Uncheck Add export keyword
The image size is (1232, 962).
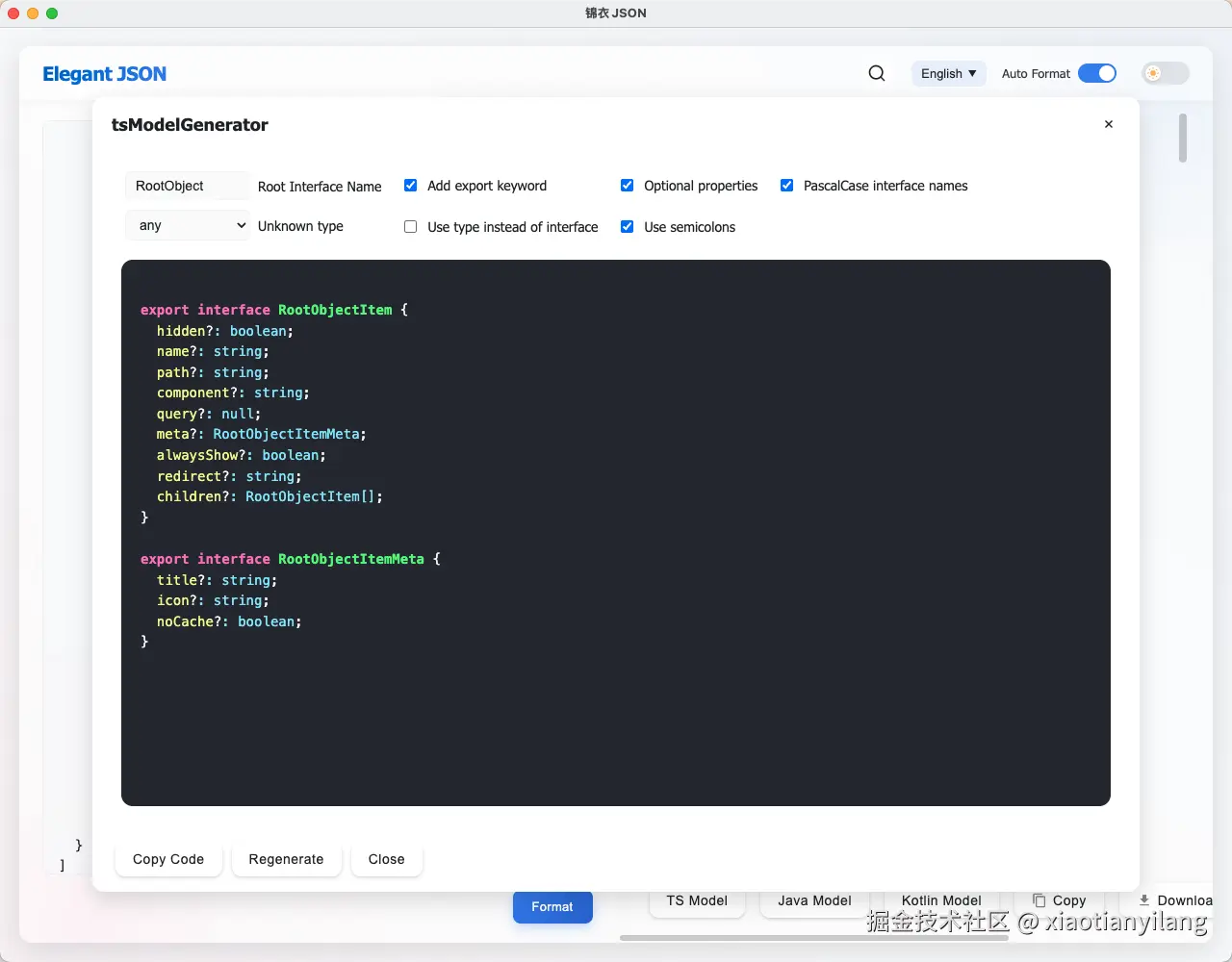(411, 186)
